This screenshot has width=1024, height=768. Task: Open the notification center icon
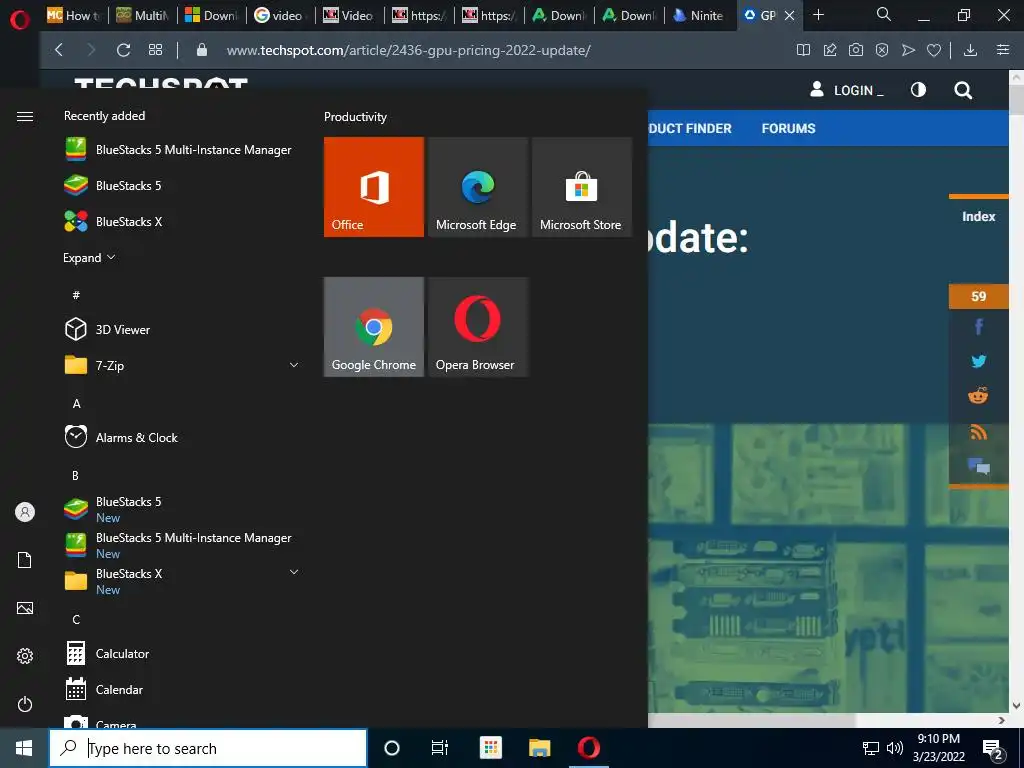point(993,748)
